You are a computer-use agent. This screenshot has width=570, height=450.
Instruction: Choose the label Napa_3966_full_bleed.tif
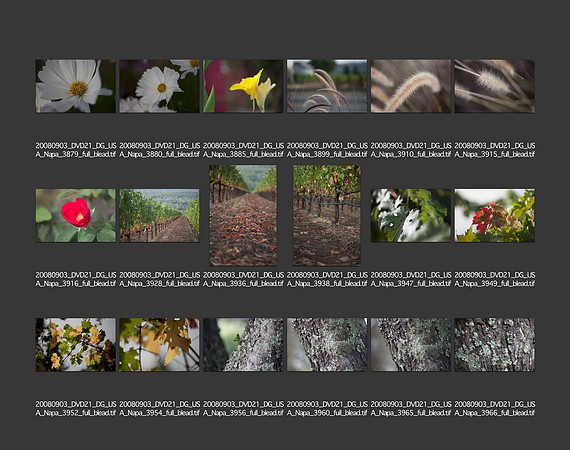coord(495,409)
